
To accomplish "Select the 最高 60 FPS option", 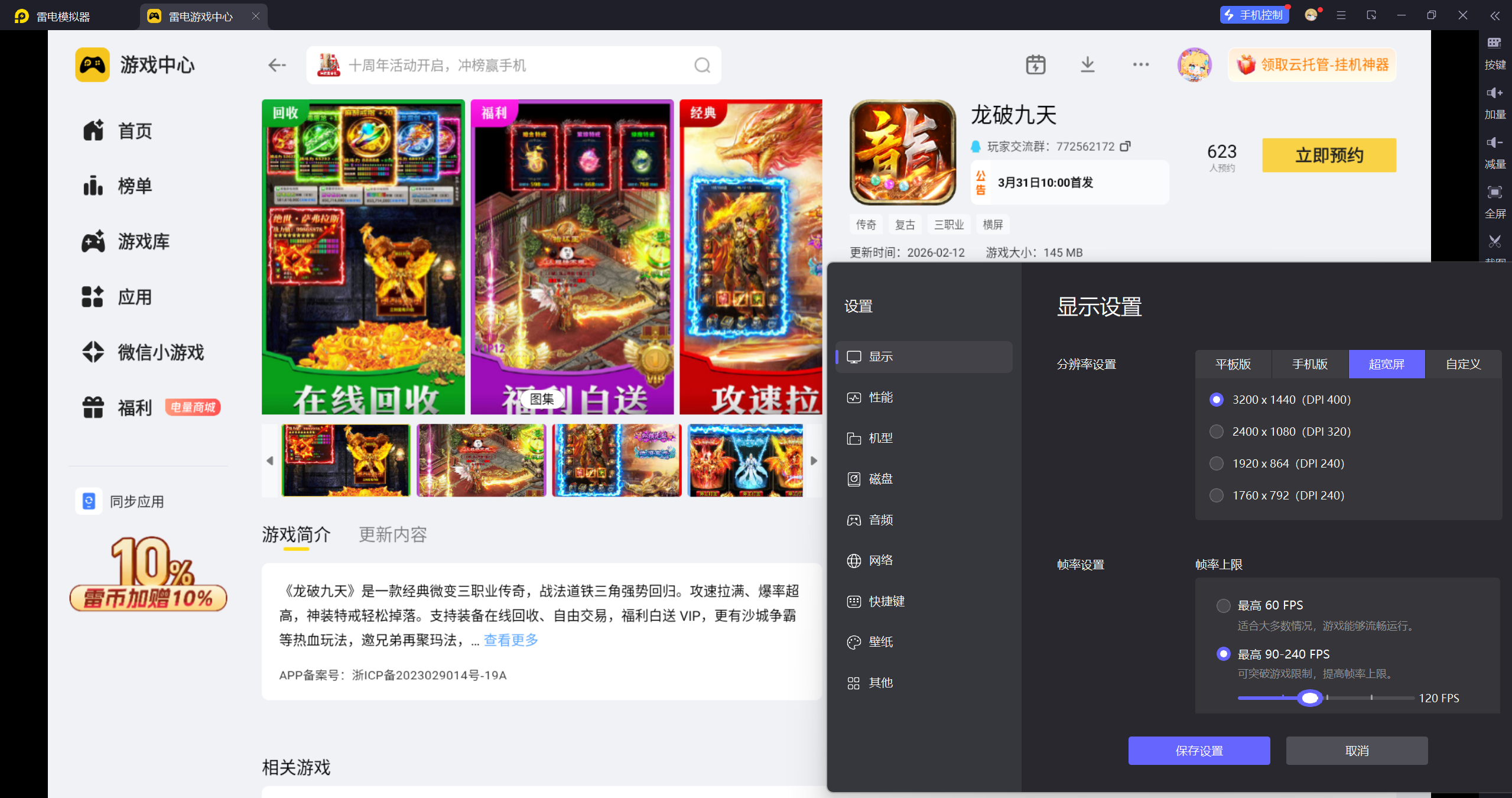I will [1224, 605].
